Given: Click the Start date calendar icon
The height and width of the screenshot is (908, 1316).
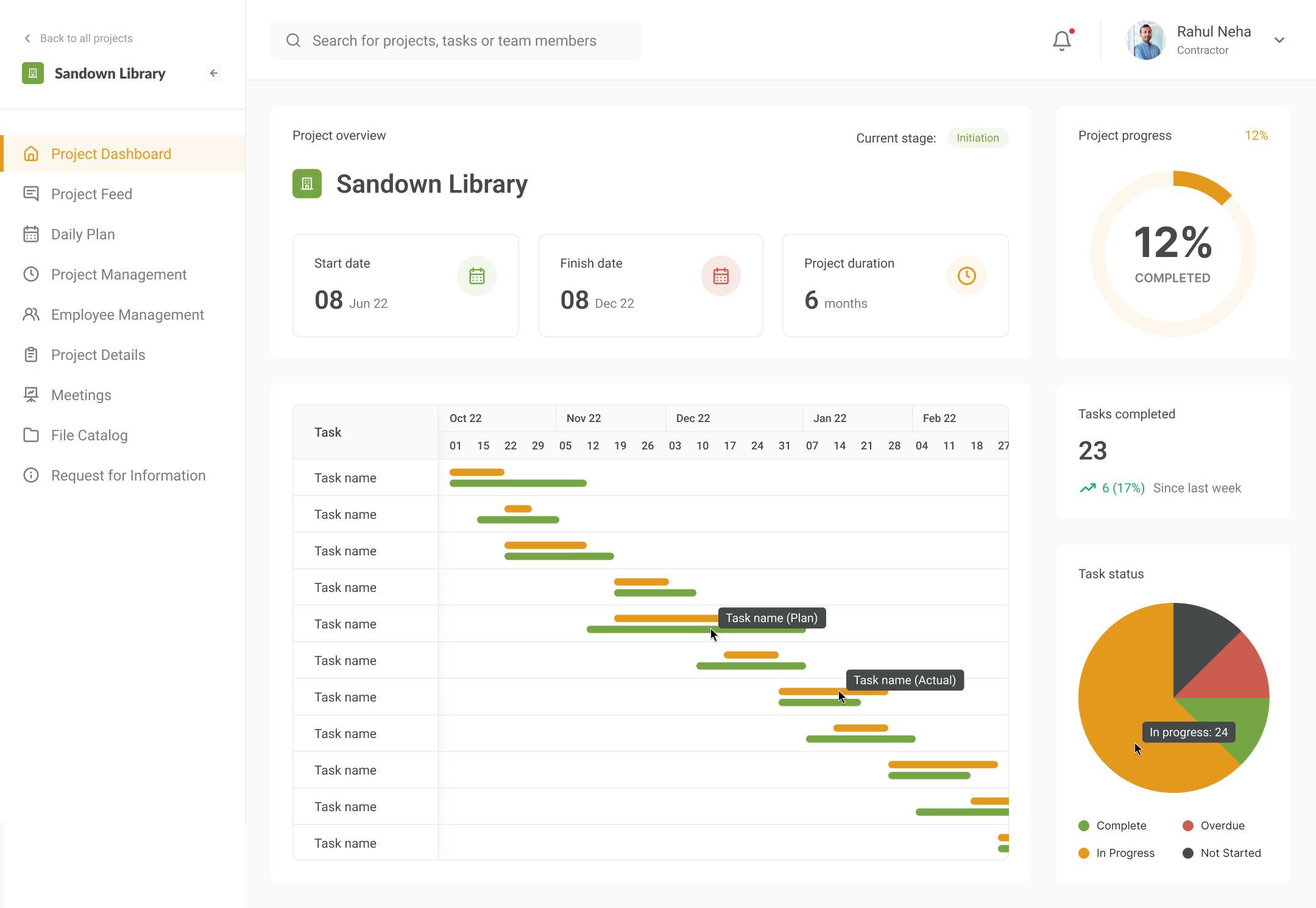Looking at the screenshot, I should [x=477, y=276].
